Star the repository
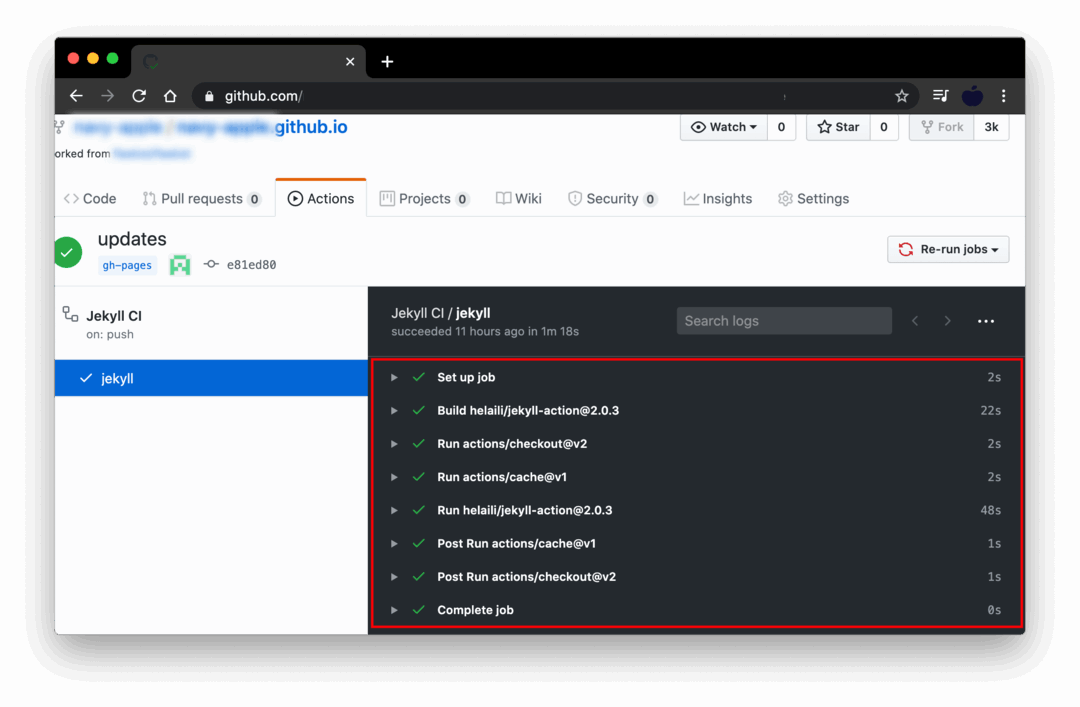The image size is (1080, 707). (x=838, y=127)
